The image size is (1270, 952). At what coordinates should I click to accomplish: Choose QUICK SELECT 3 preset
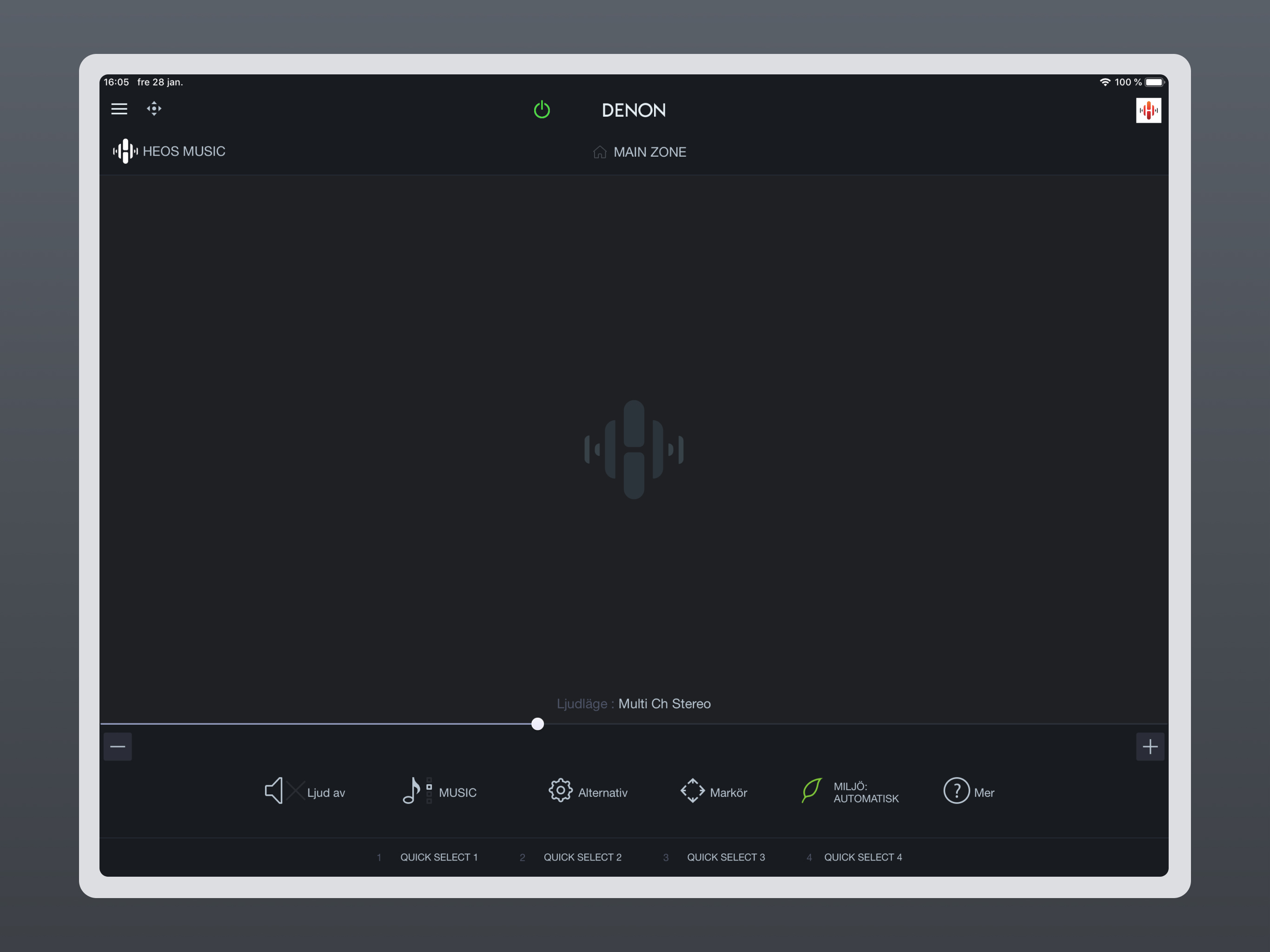726,857
